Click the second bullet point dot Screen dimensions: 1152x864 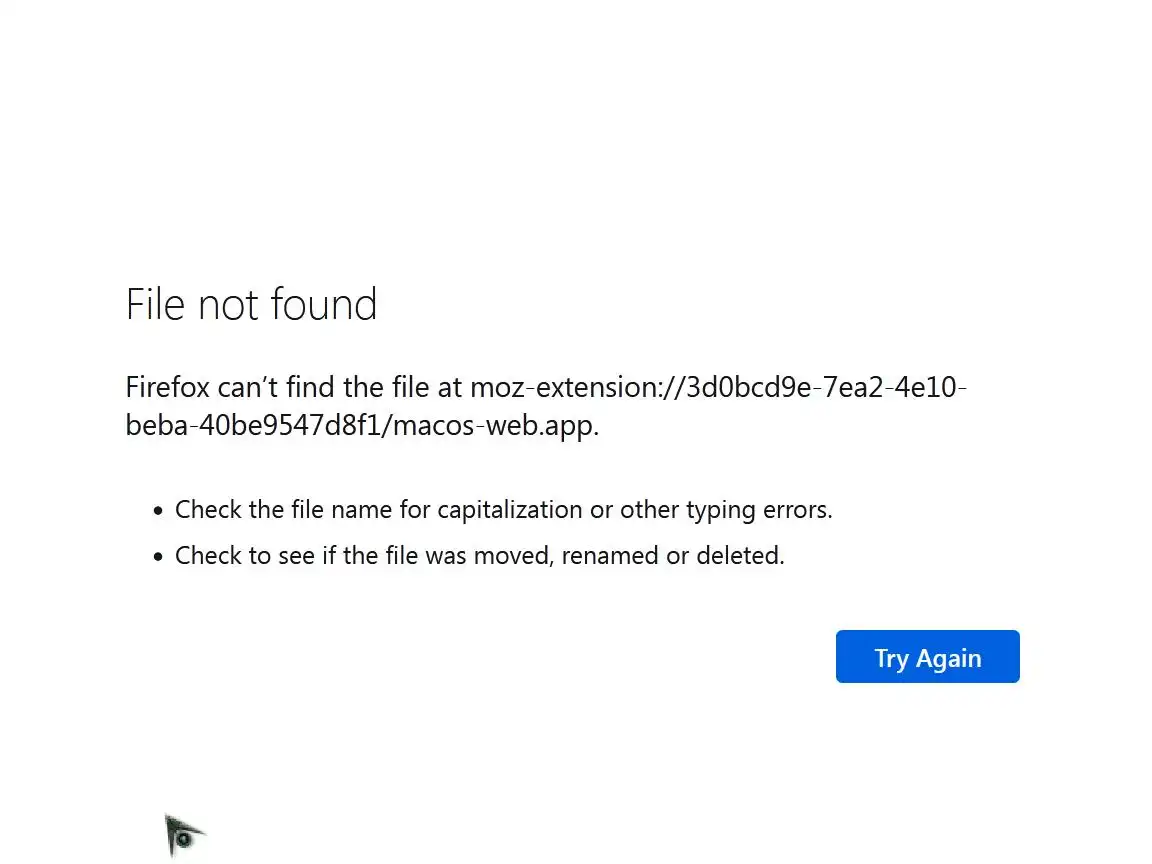158,557
